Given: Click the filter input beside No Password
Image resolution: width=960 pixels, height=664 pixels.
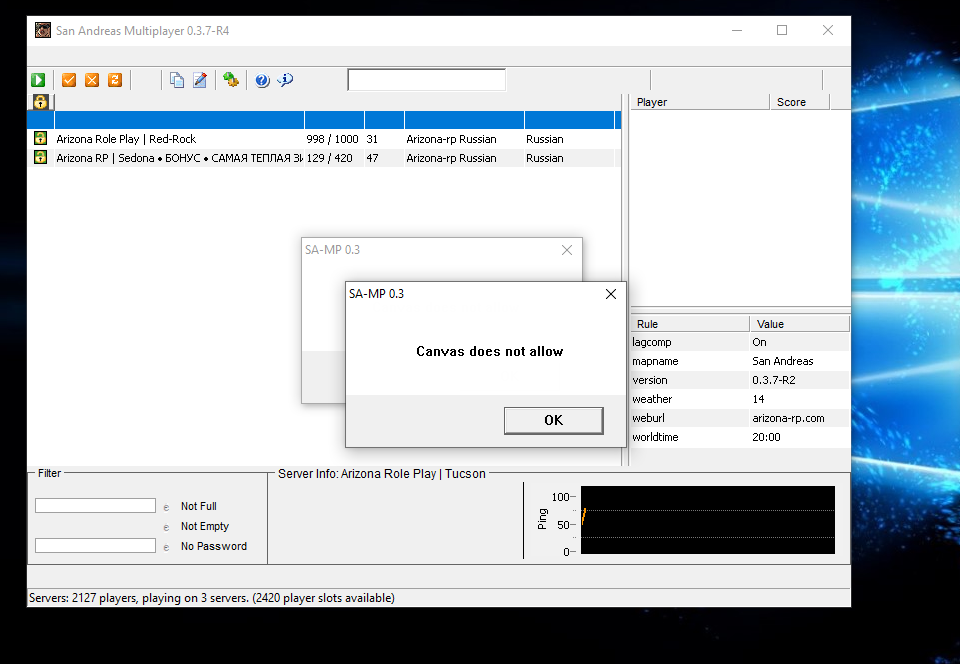Looking at the screenshot, I should point(96,545).
